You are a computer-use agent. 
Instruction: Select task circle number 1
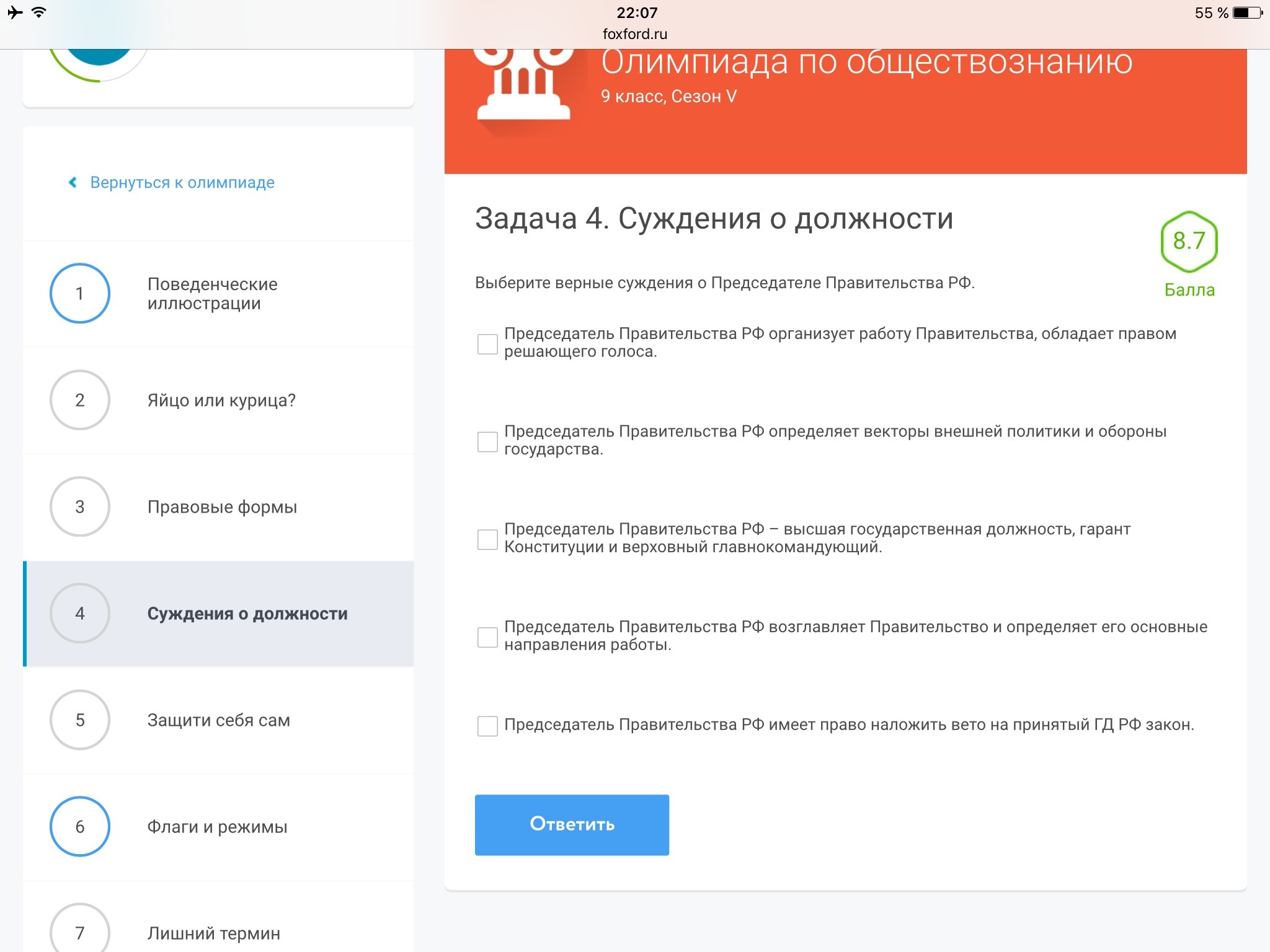point(80,293)
